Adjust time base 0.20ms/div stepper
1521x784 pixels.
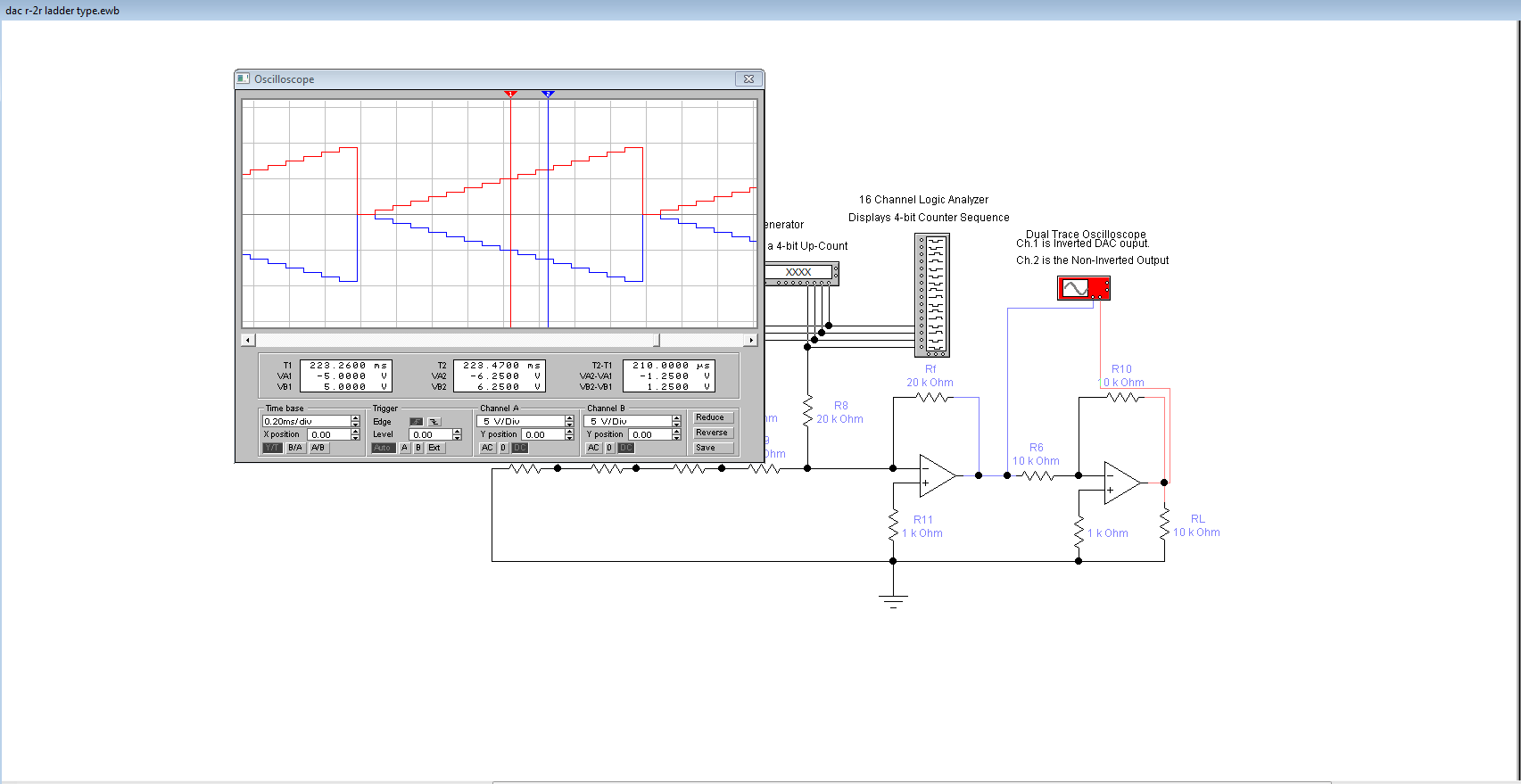(355, 421)
